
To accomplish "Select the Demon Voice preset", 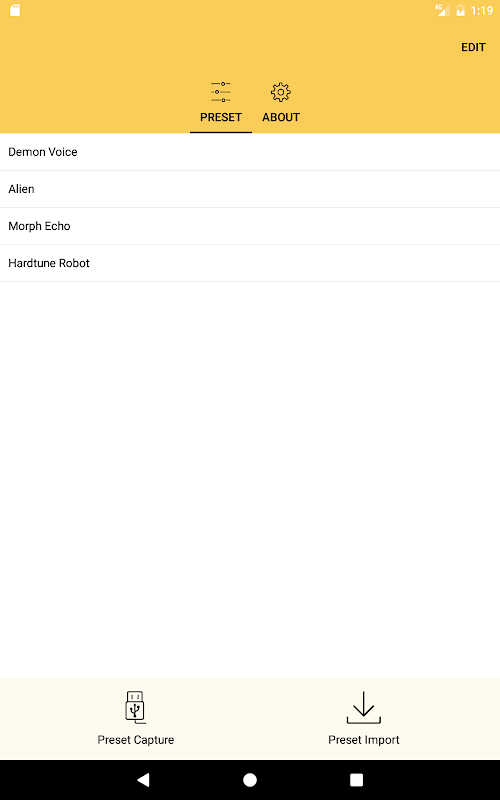I will click(250, 152).
